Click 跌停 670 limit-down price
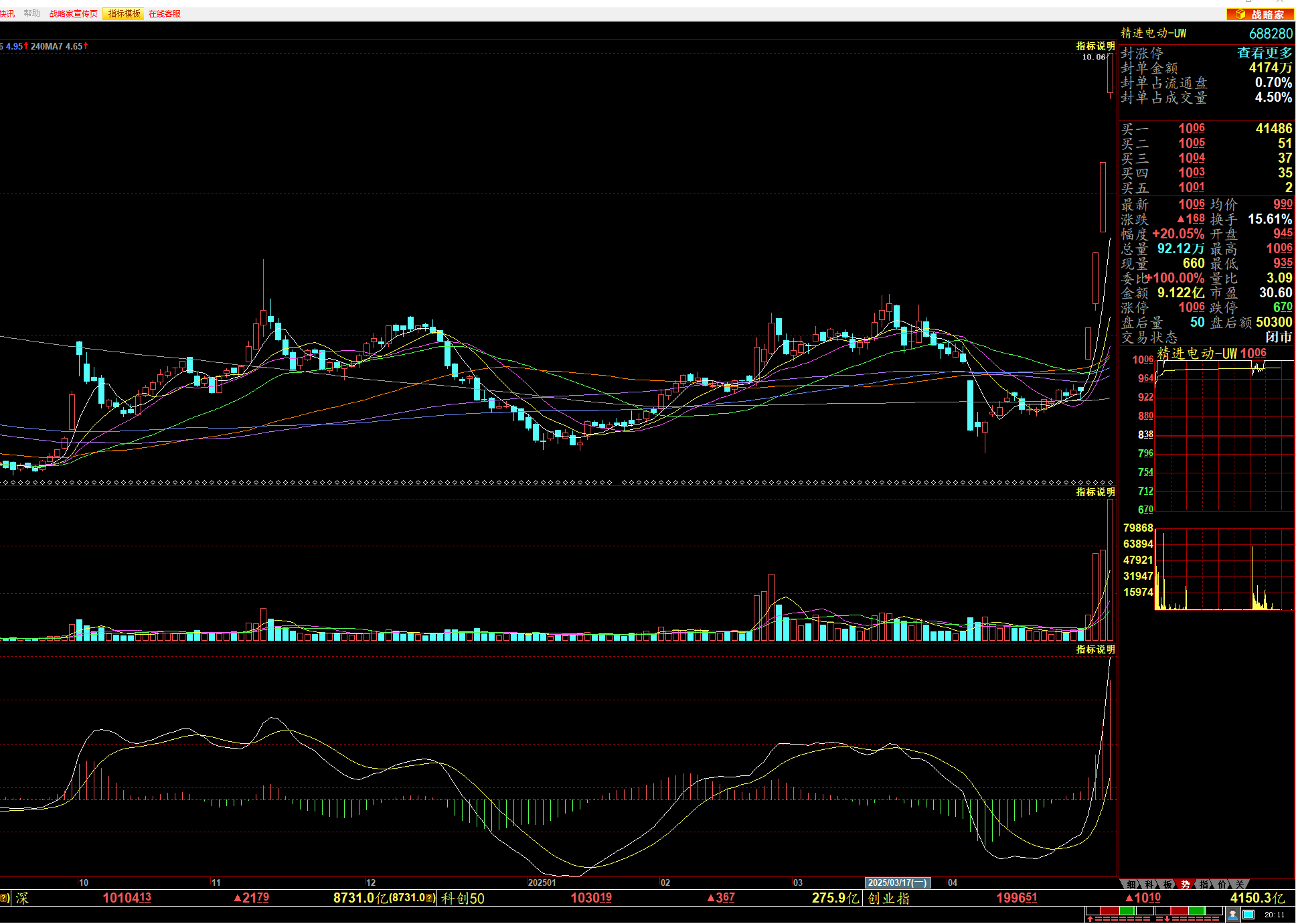Viewport: 1296px width, 924px height. pyautogui.click(x=1283, y=308)
